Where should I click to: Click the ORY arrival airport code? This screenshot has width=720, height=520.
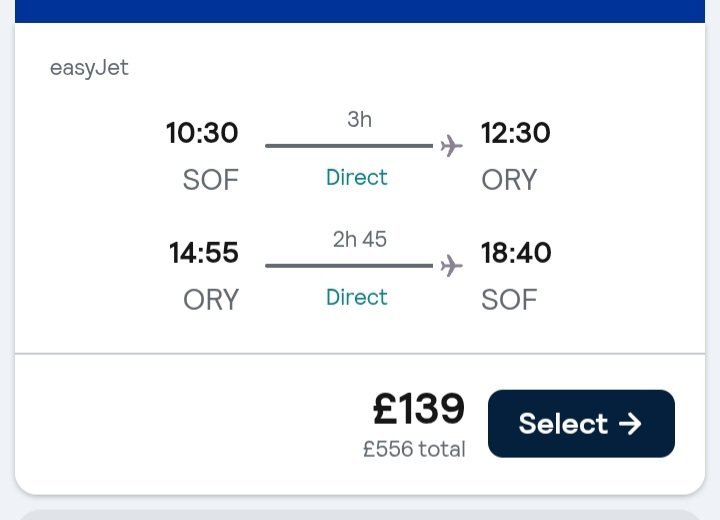(509, 180)
